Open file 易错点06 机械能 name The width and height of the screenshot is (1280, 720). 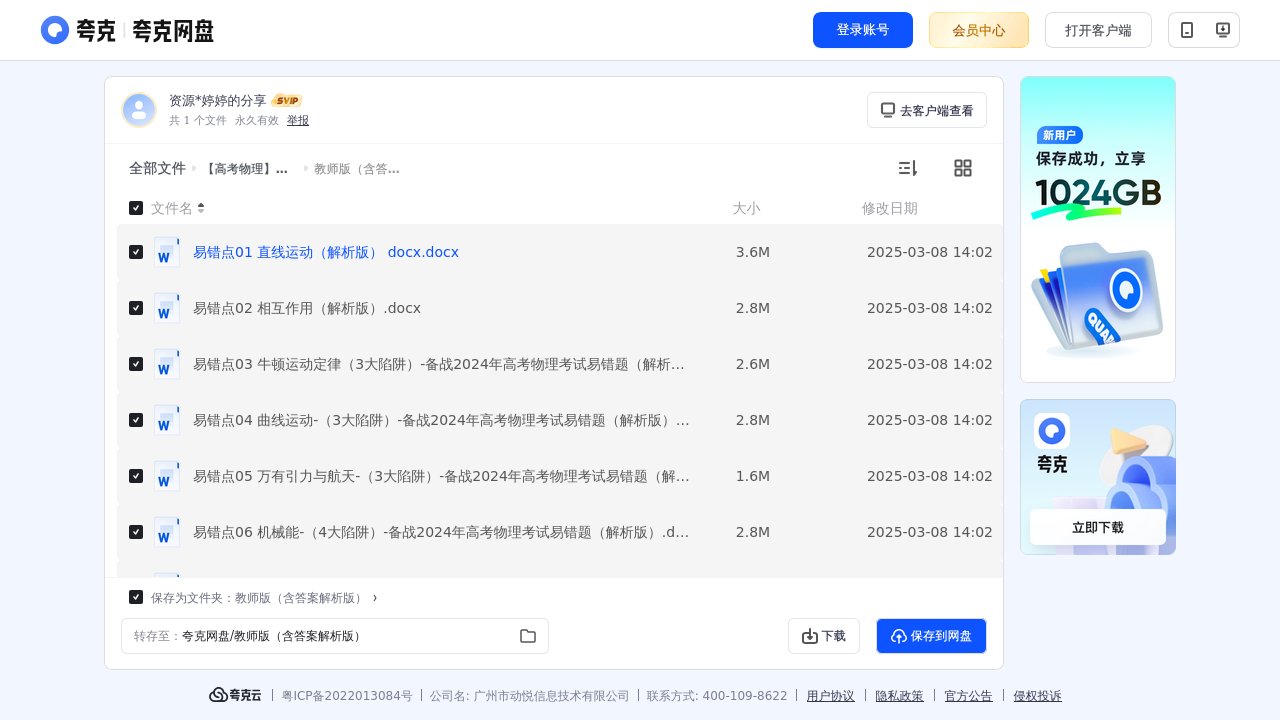(x=441, y=532)
